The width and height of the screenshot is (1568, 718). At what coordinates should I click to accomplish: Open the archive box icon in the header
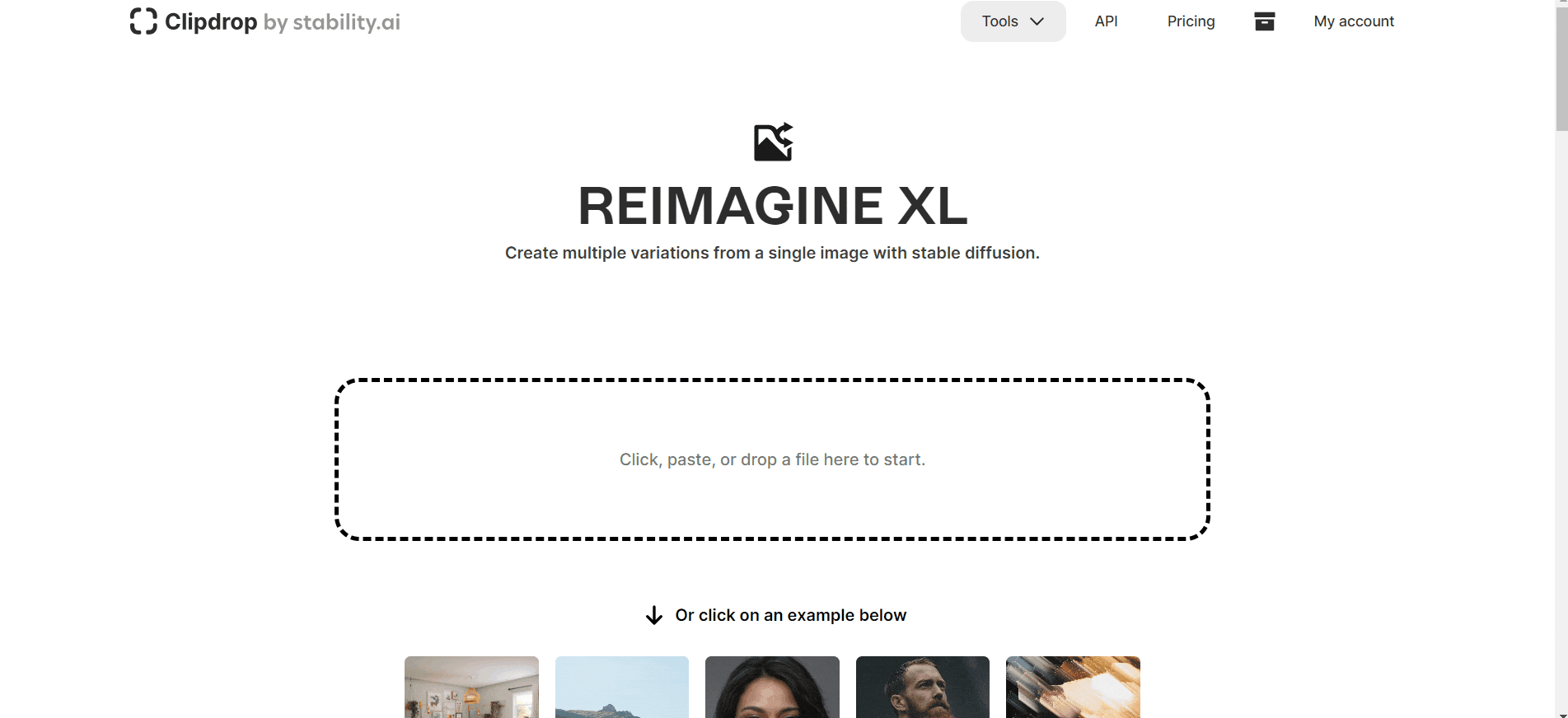click(1265, 21)
